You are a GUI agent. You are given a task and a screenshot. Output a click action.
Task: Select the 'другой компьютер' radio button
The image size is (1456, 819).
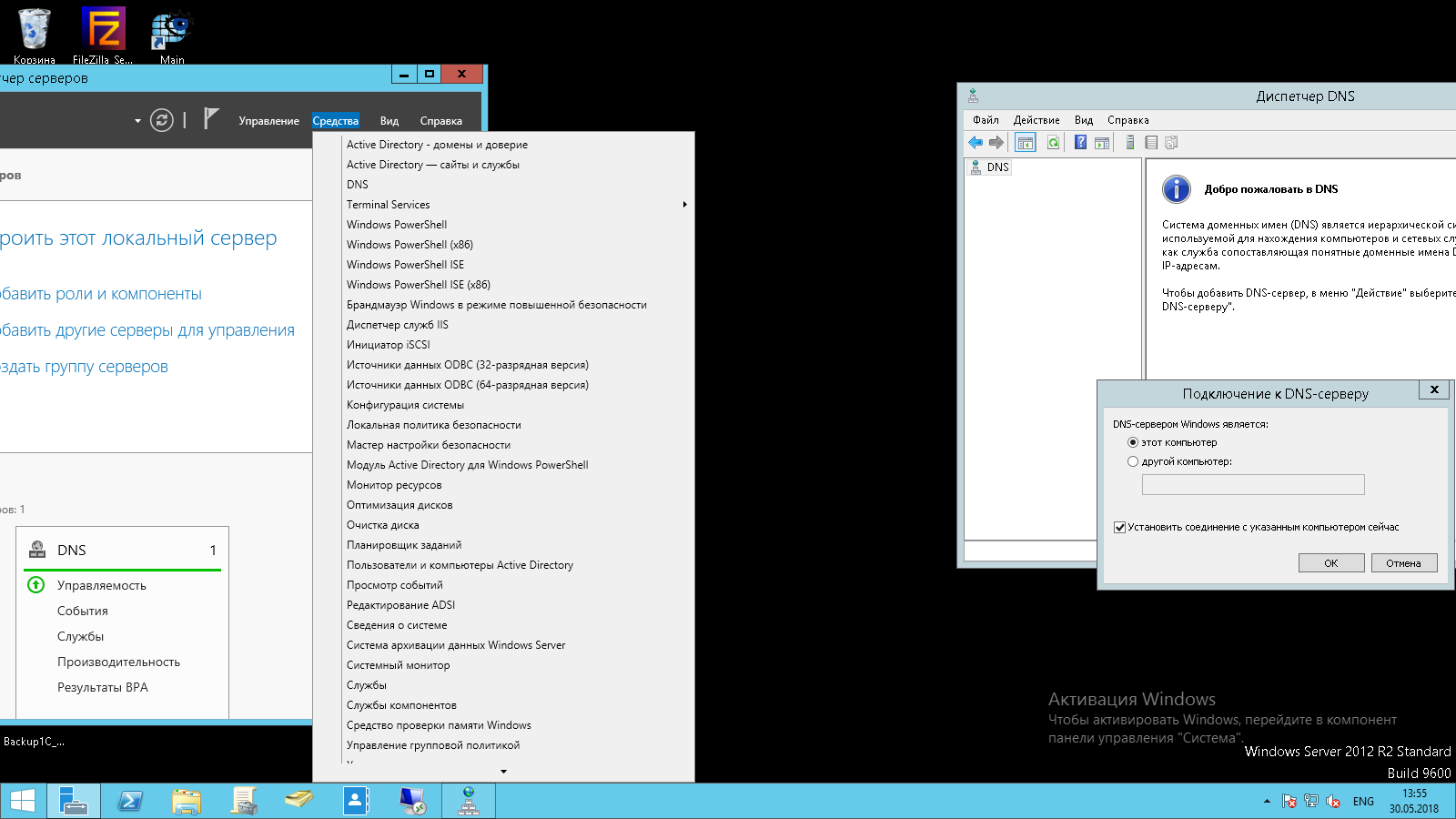click(1133, 461)
